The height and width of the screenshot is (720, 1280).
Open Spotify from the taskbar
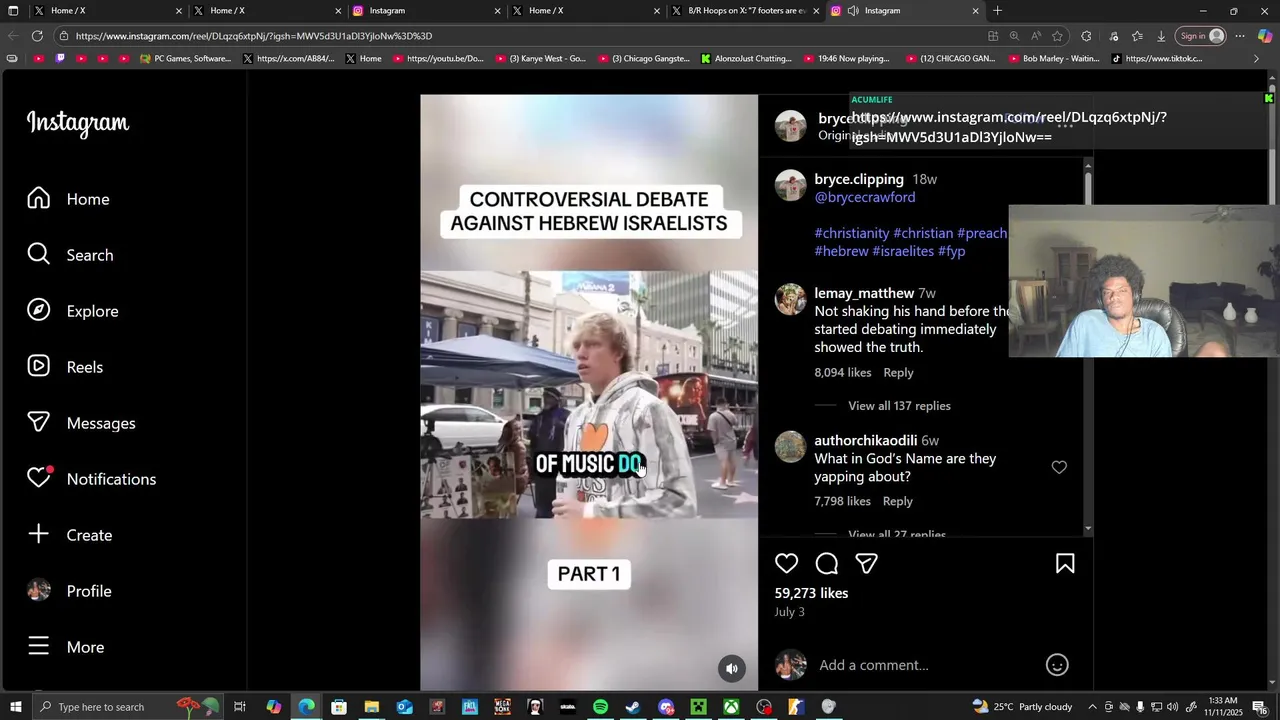pyautogui.click(x=600, y=707)
